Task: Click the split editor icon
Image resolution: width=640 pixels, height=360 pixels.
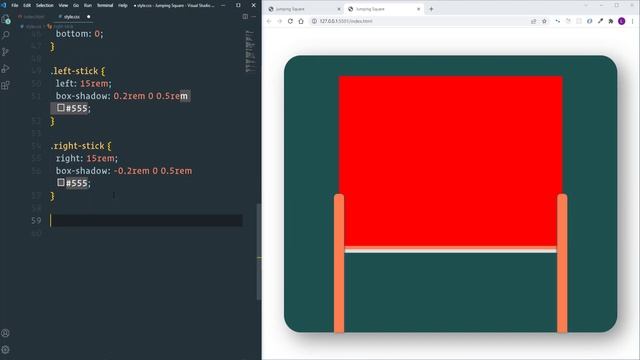Action: click(245, 17)
